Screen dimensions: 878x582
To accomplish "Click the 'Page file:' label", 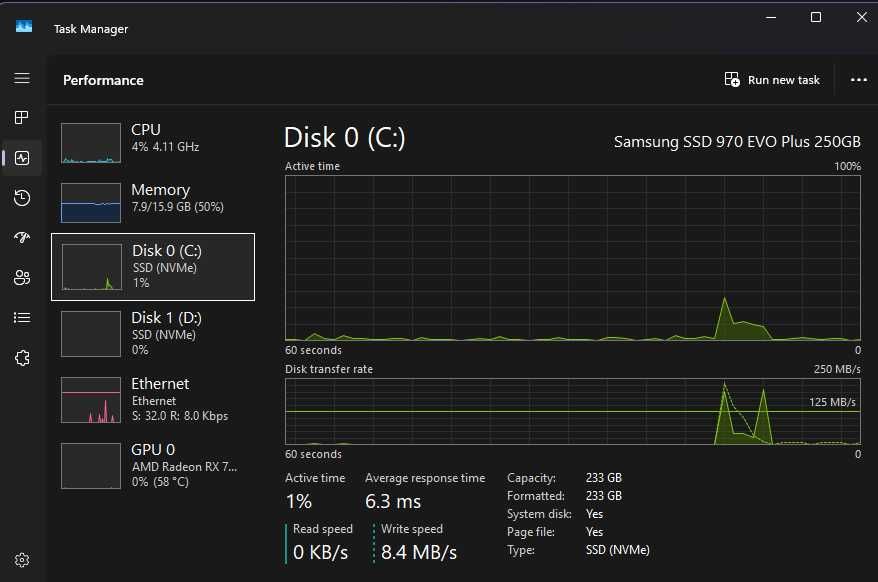I will point(531,532).
